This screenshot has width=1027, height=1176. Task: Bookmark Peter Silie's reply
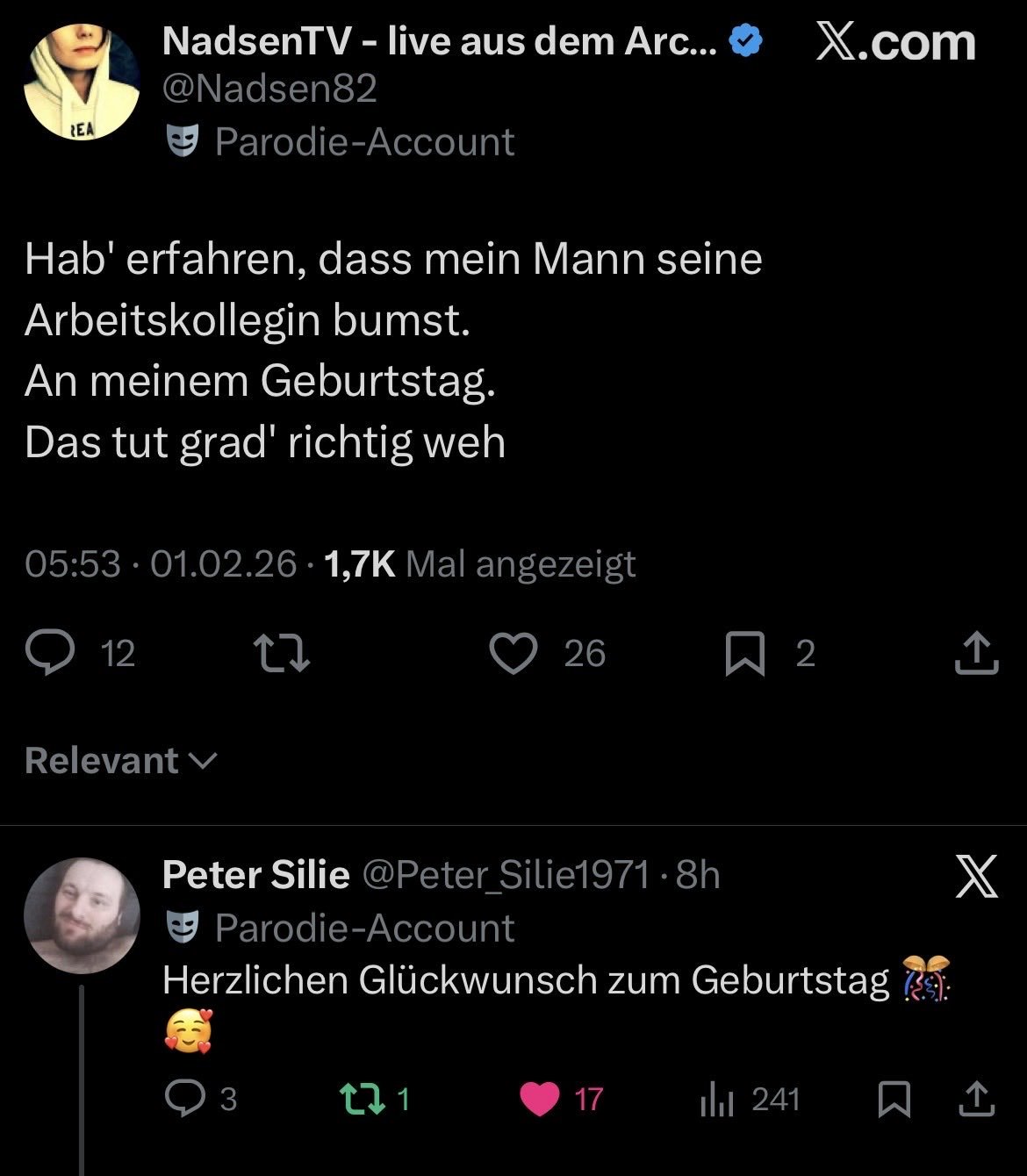[x=894, y=1099]
